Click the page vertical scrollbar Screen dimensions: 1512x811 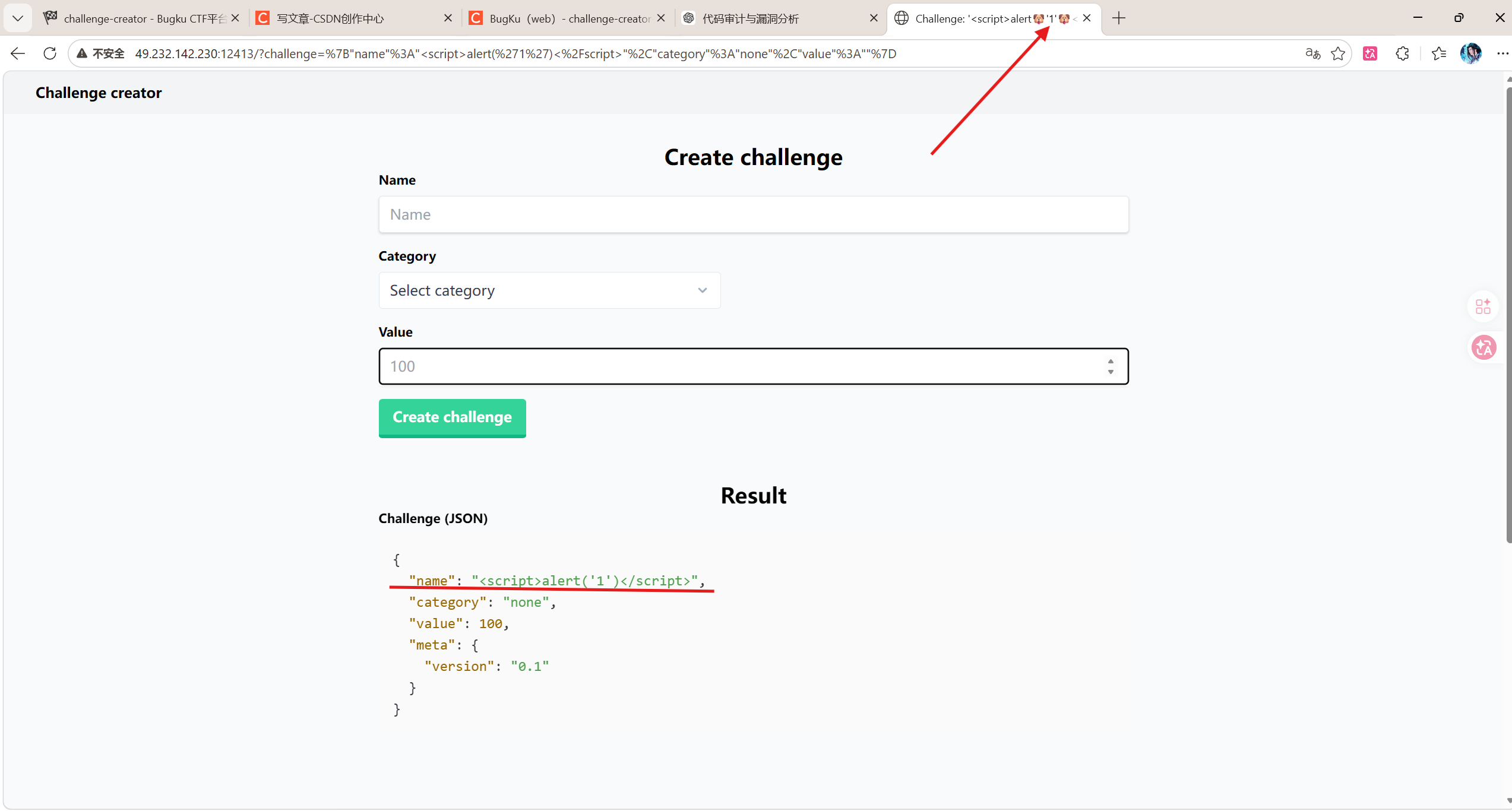[x=1508, y=315]
